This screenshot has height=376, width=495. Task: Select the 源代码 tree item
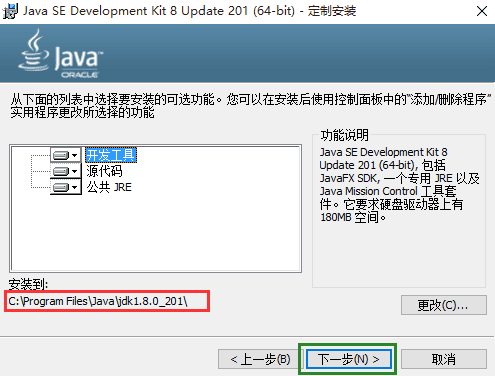pos(104,171)
